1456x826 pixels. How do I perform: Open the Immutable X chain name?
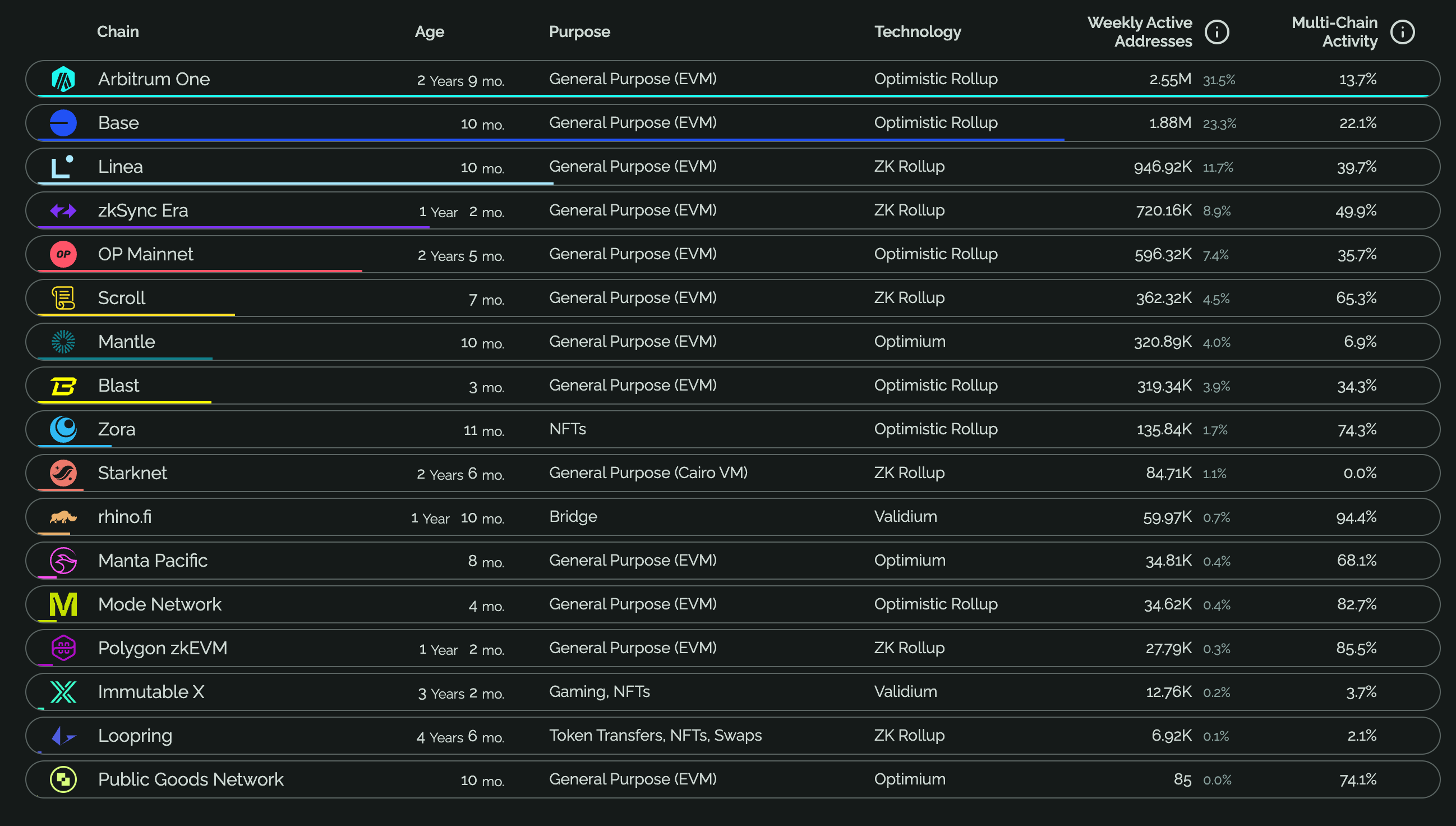[151, 691]
